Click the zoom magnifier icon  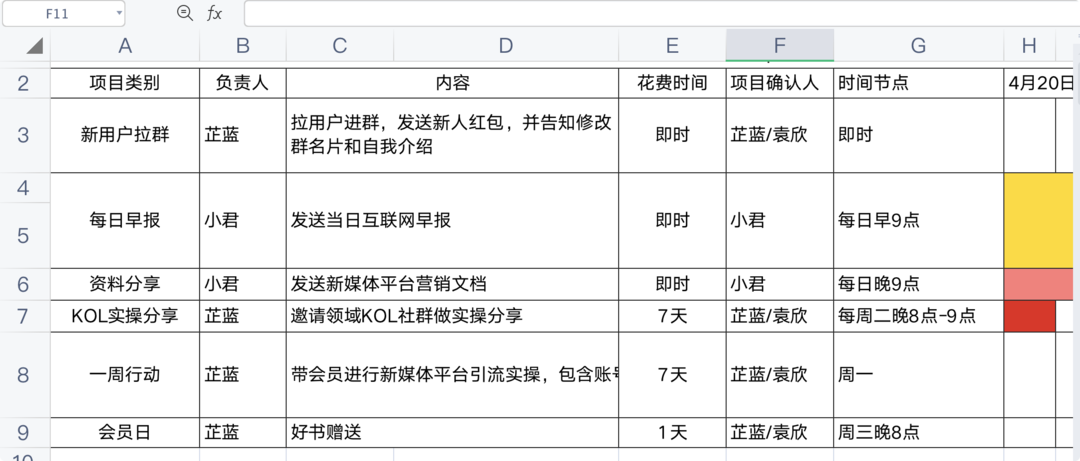(184, 13)
